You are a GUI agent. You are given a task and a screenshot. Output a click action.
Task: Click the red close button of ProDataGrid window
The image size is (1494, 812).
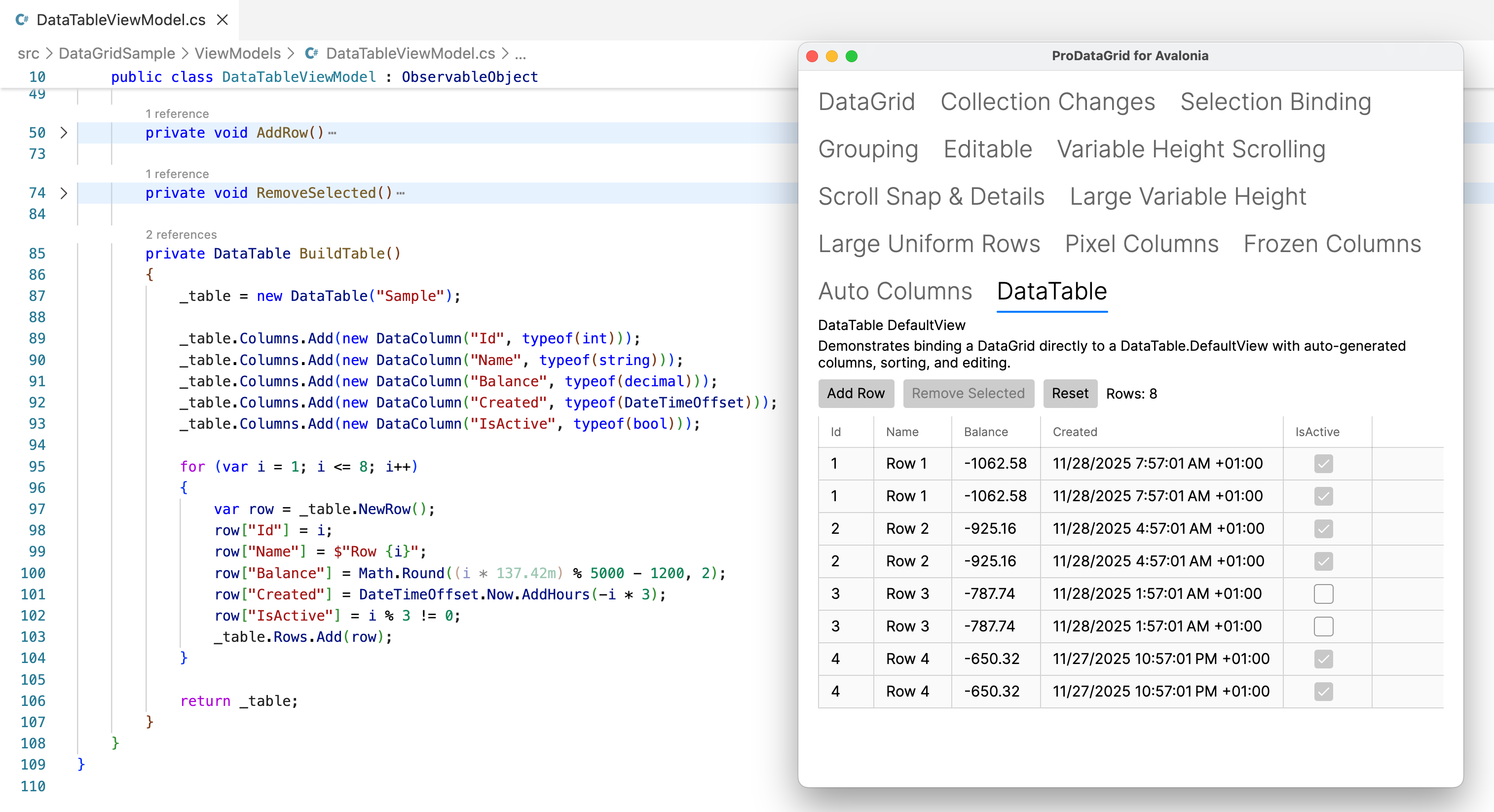pyautogui.click(x=812, y=56)
